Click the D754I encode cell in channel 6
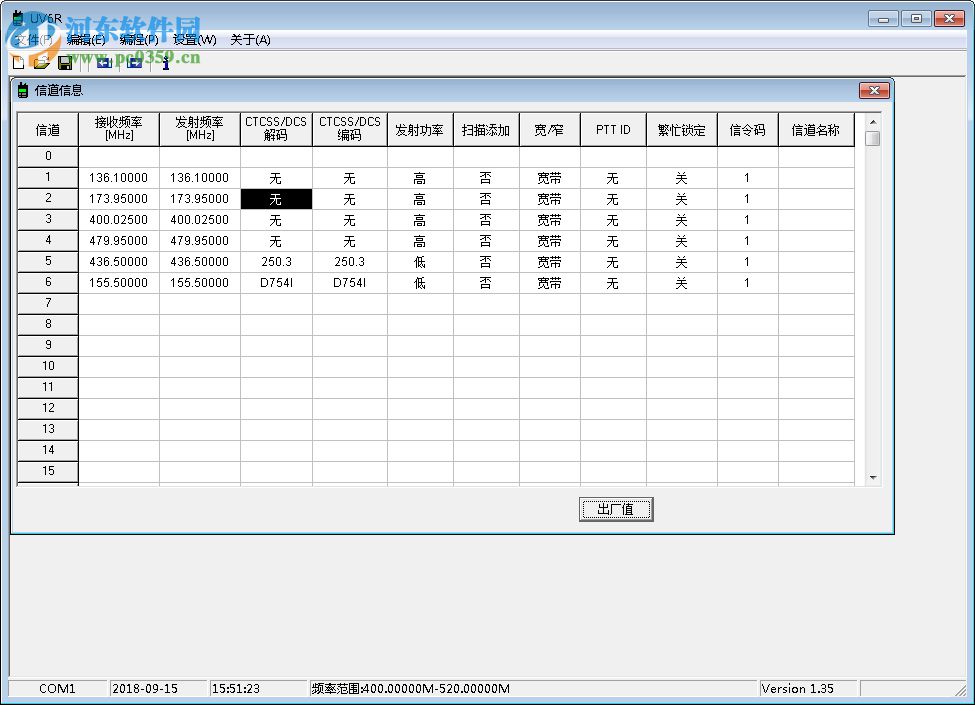This screenshot has width=975, height=705. coord(349,283)
